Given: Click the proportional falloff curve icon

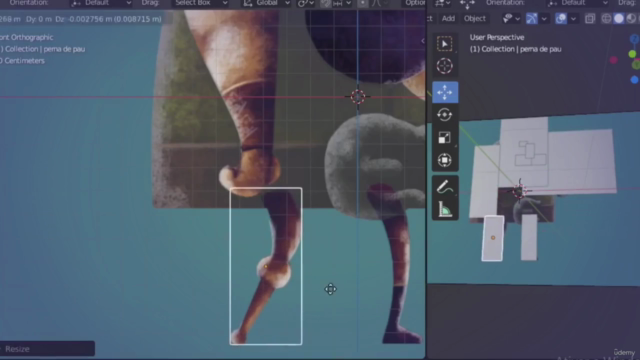Looking at the screenshot, I should click(x=376, y=4).
